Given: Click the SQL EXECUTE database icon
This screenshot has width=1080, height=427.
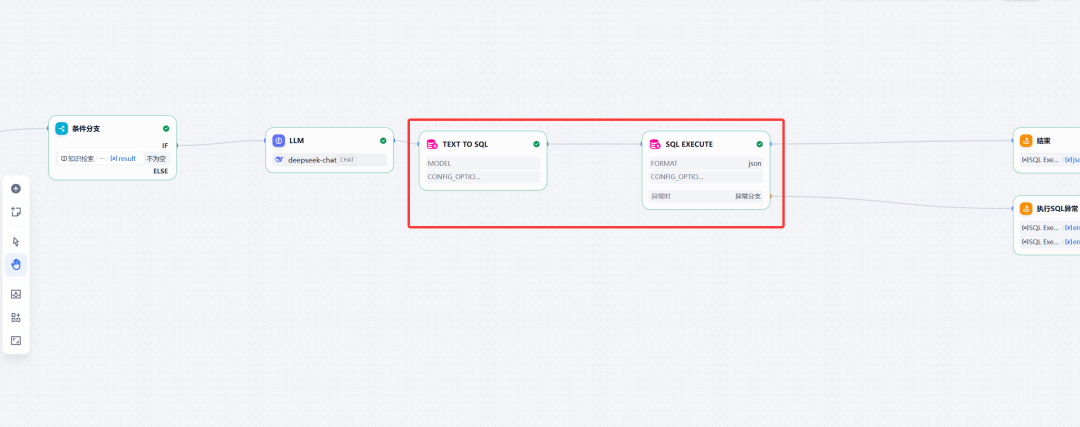Looking at the screenshot, I should [x=655, y=144].
